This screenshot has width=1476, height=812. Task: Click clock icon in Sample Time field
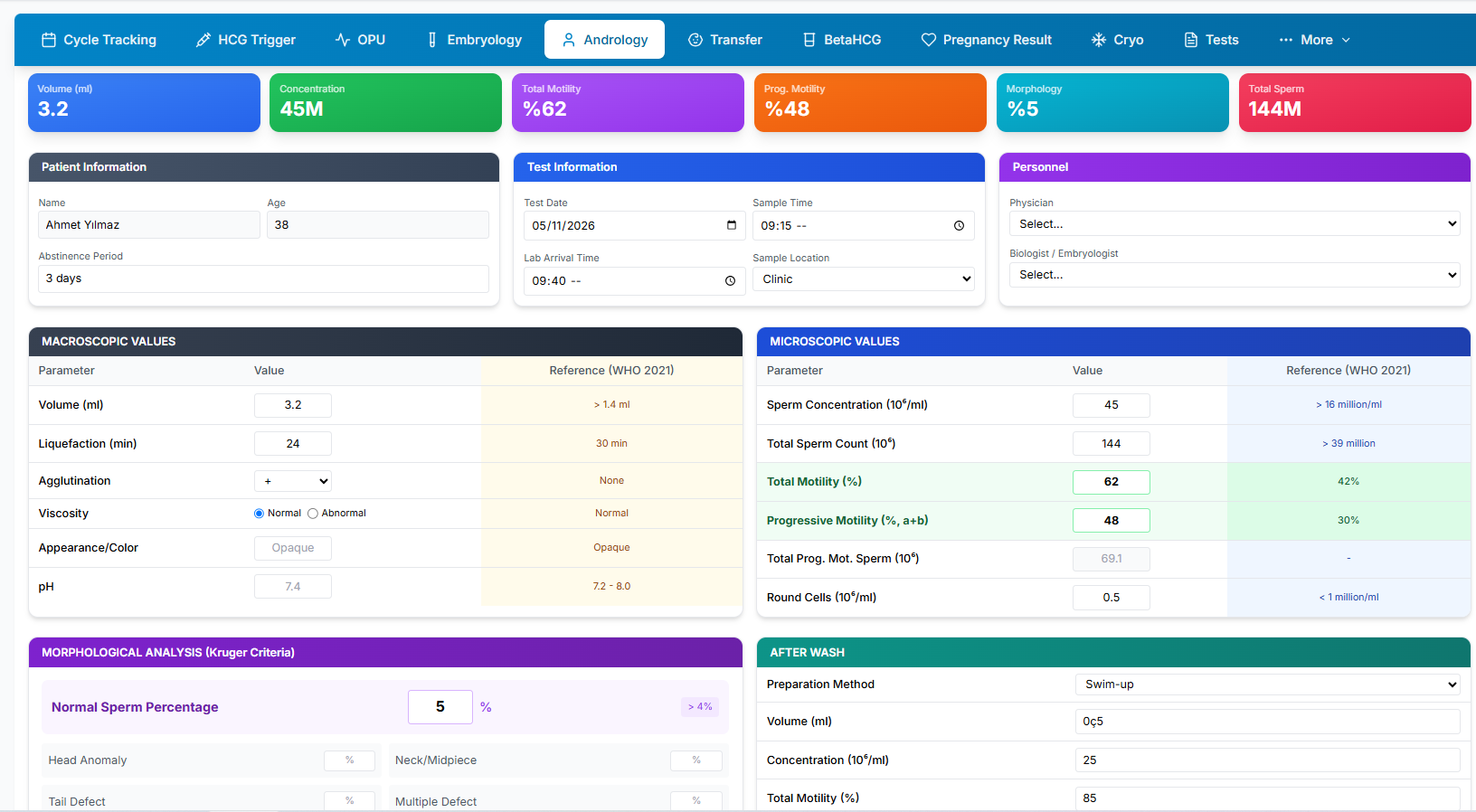pos(959,226)
